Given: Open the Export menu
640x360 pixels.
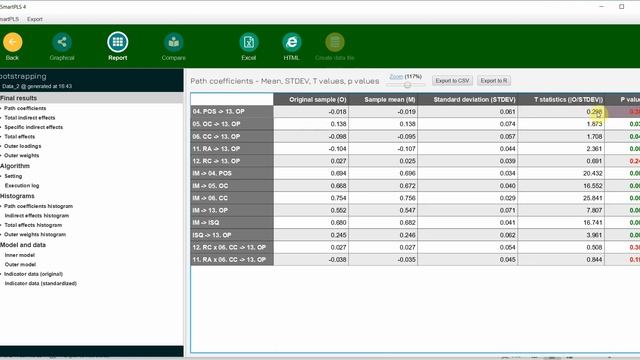Looking at the screenshot, I should coord(35,19).
